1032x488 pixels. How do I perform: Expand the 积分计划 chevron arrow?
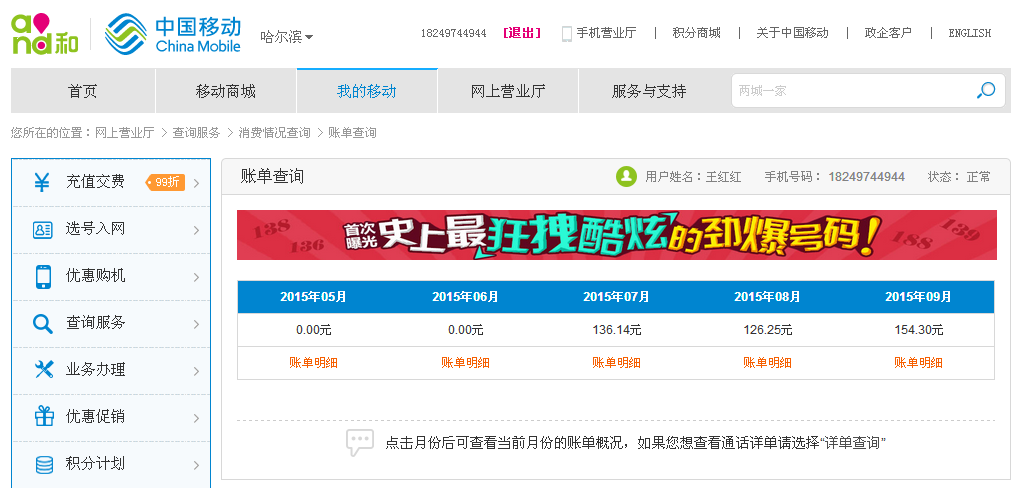[x=196, y=465]
